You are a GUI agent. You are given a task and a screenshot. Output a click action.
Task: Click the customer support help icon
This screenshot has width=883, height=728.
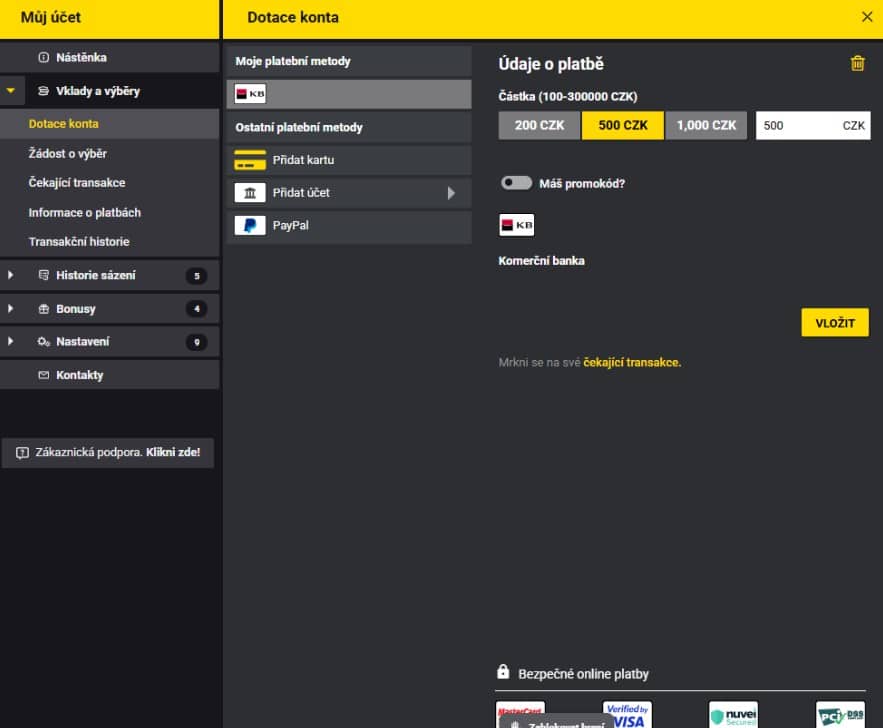tap(22, 453)
